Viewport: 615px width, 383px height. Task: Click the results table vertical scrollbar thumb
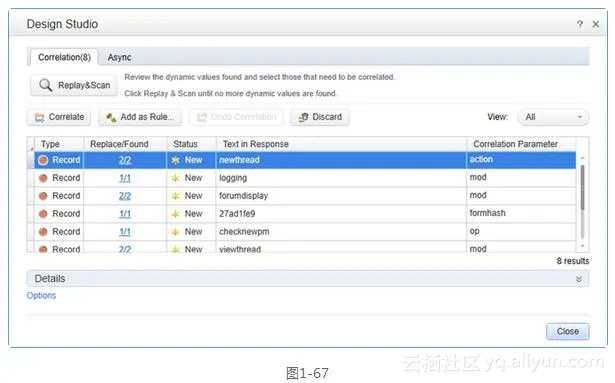point(582,188)
